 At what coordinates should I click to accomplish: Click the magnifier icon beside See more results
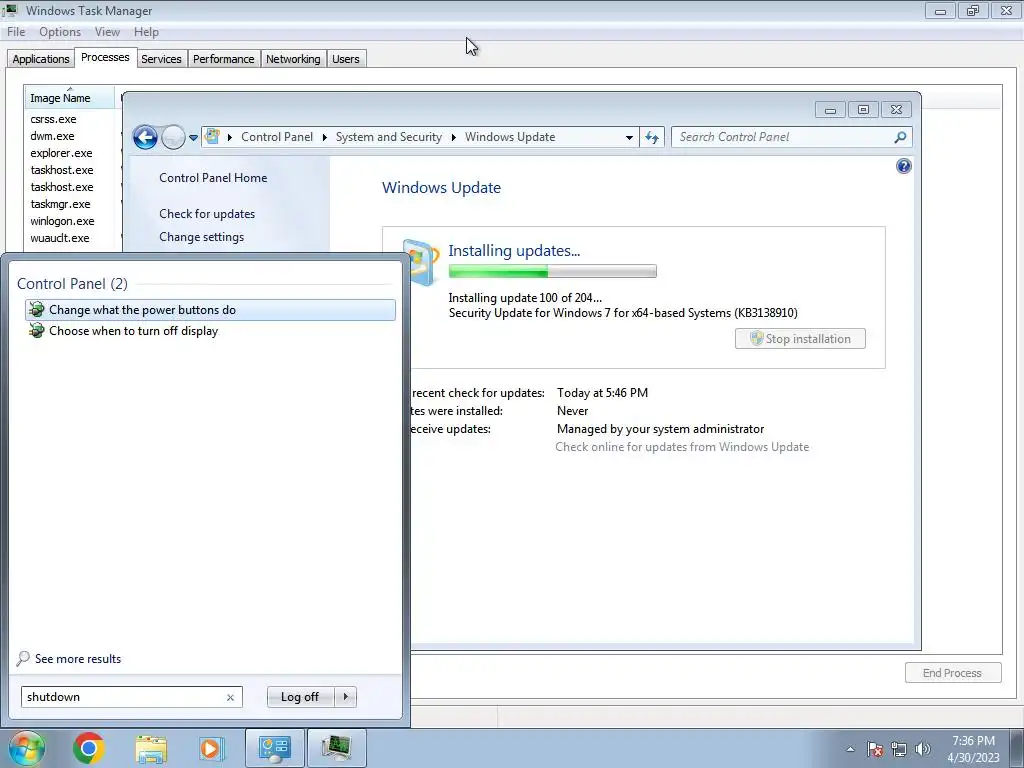click(24, 658)
